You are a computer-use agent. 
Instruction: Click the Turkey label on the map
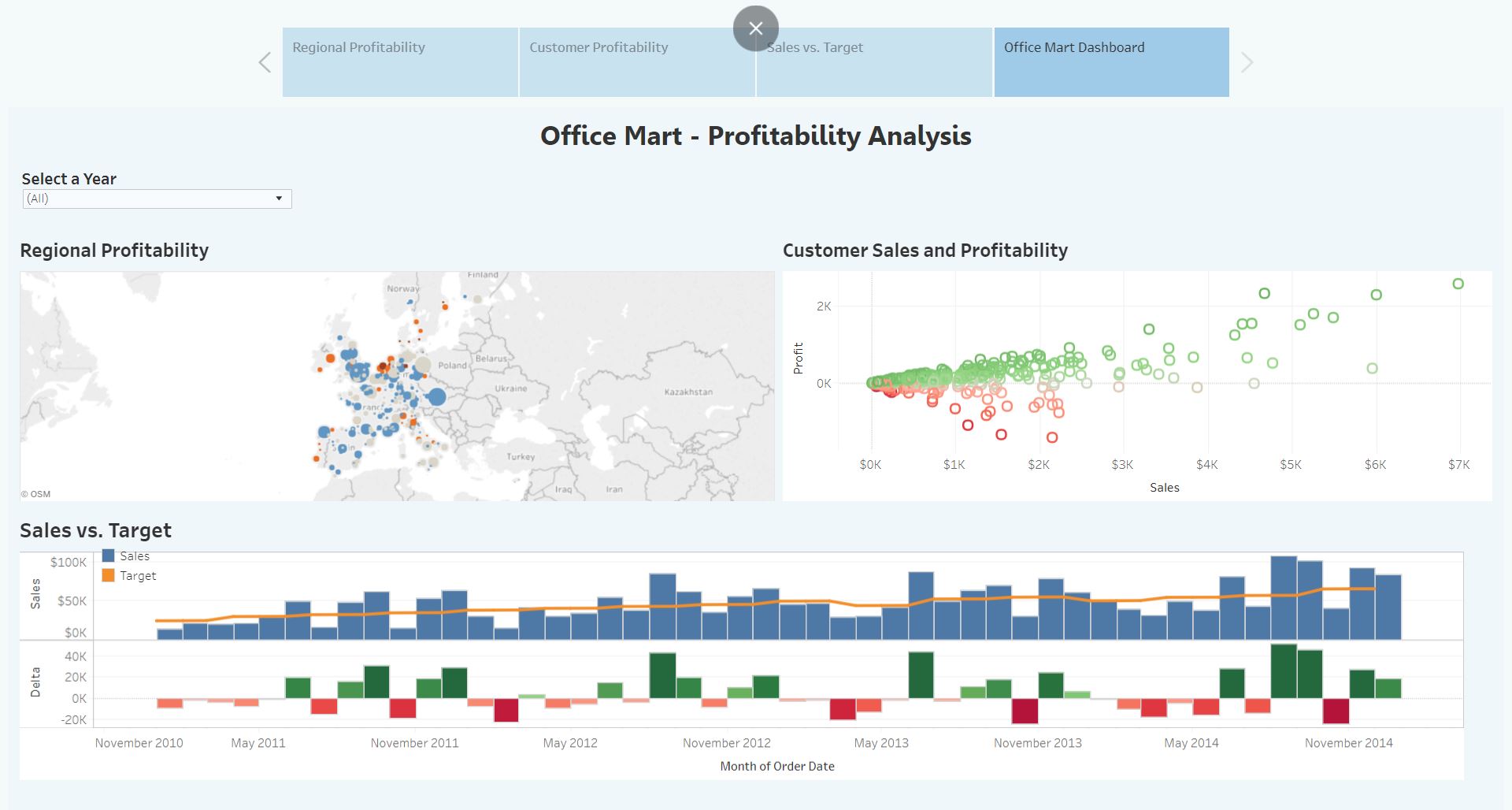521,456
